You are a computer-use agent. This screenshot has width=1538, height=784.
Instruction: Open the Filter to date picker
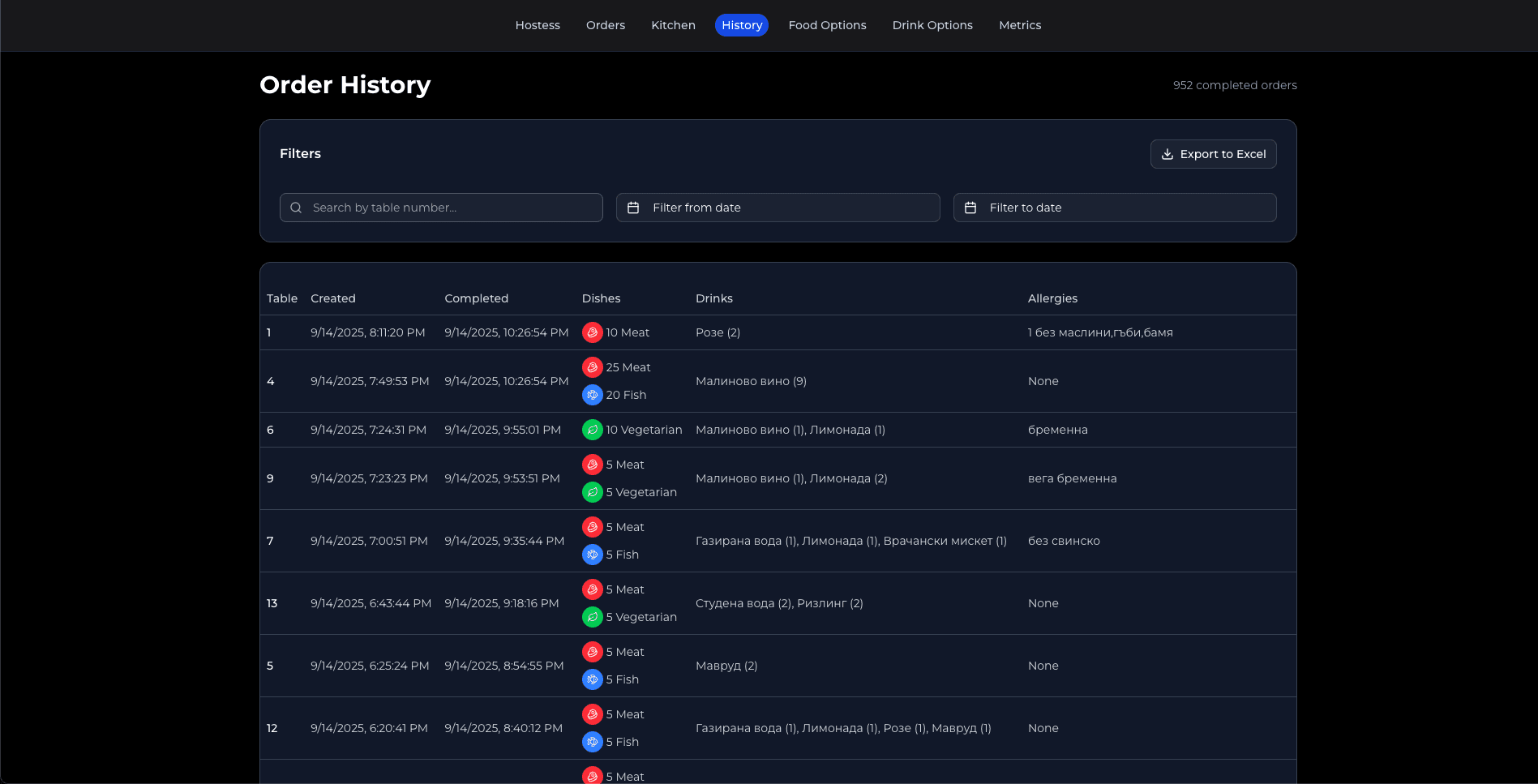(x=1114, y=208)
